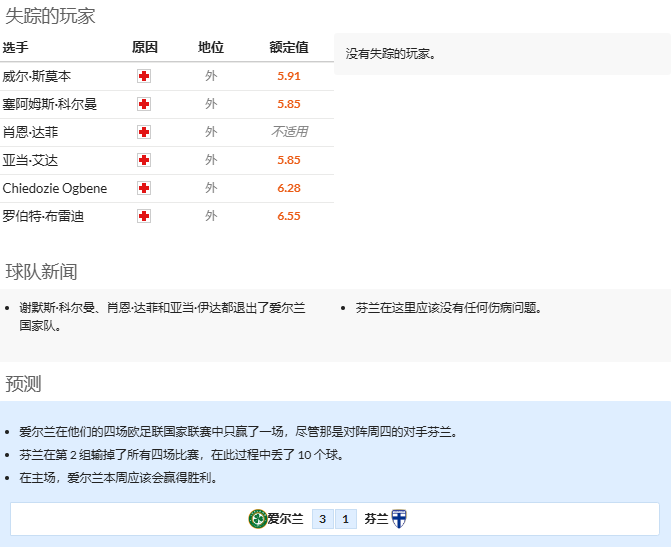The width and height of the screenshot is (671, 547).
Task: Click the 原因 column header
Action: 144,48
